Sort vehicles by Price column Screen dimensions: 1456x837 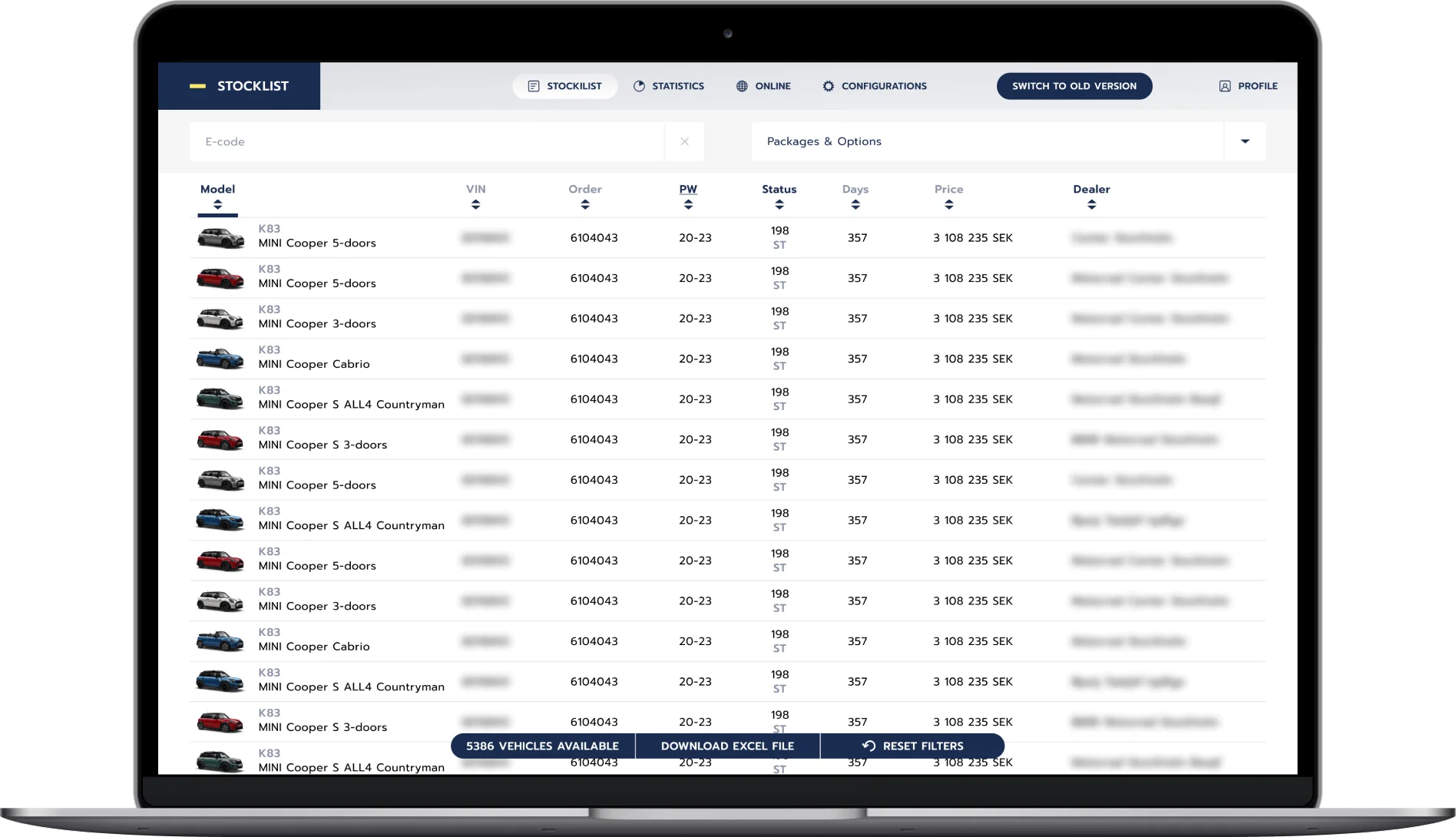[948, 205]
